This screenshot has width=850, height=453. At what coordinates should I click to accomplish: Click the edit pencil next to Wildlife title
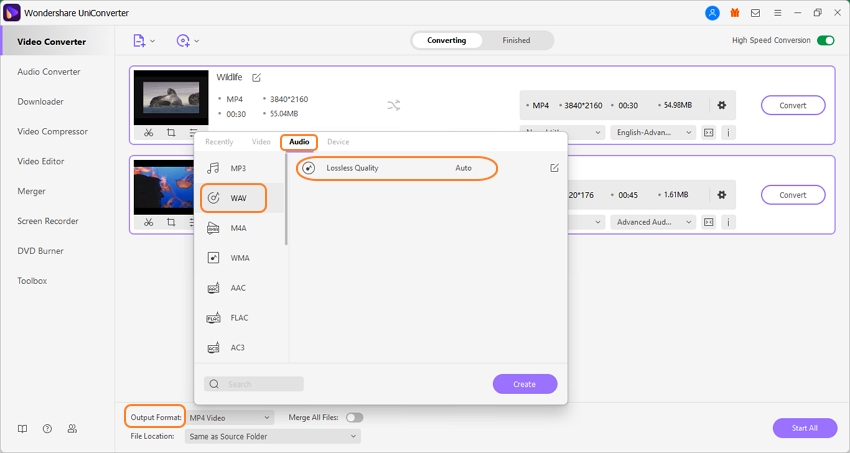(257, 77)
